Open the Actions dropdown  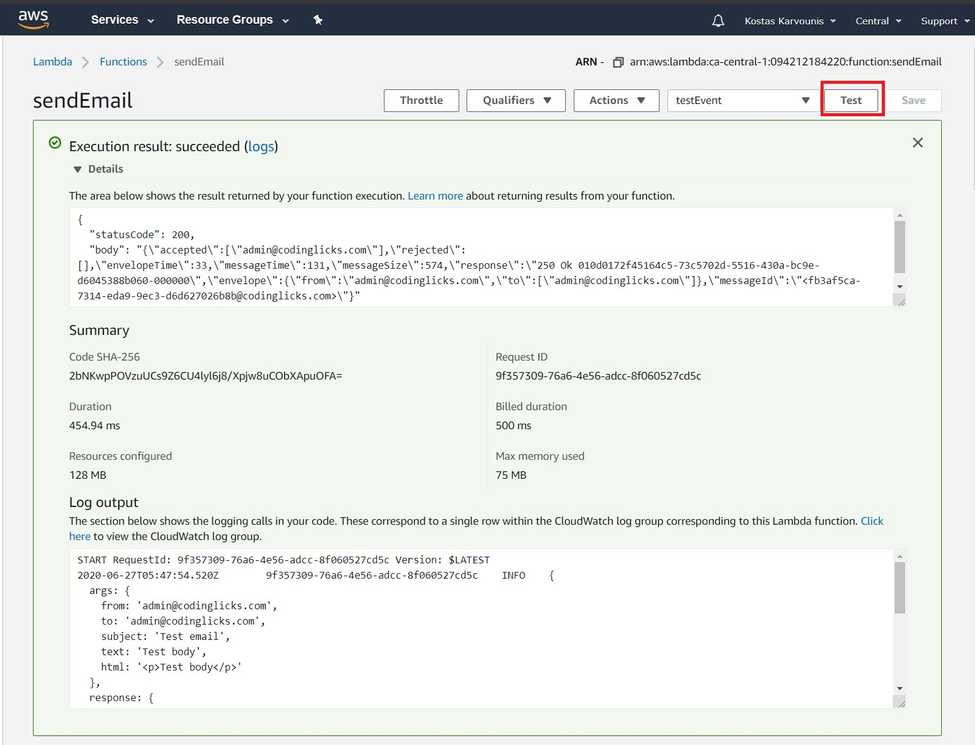pyautogui.click(x=616, y=100)
